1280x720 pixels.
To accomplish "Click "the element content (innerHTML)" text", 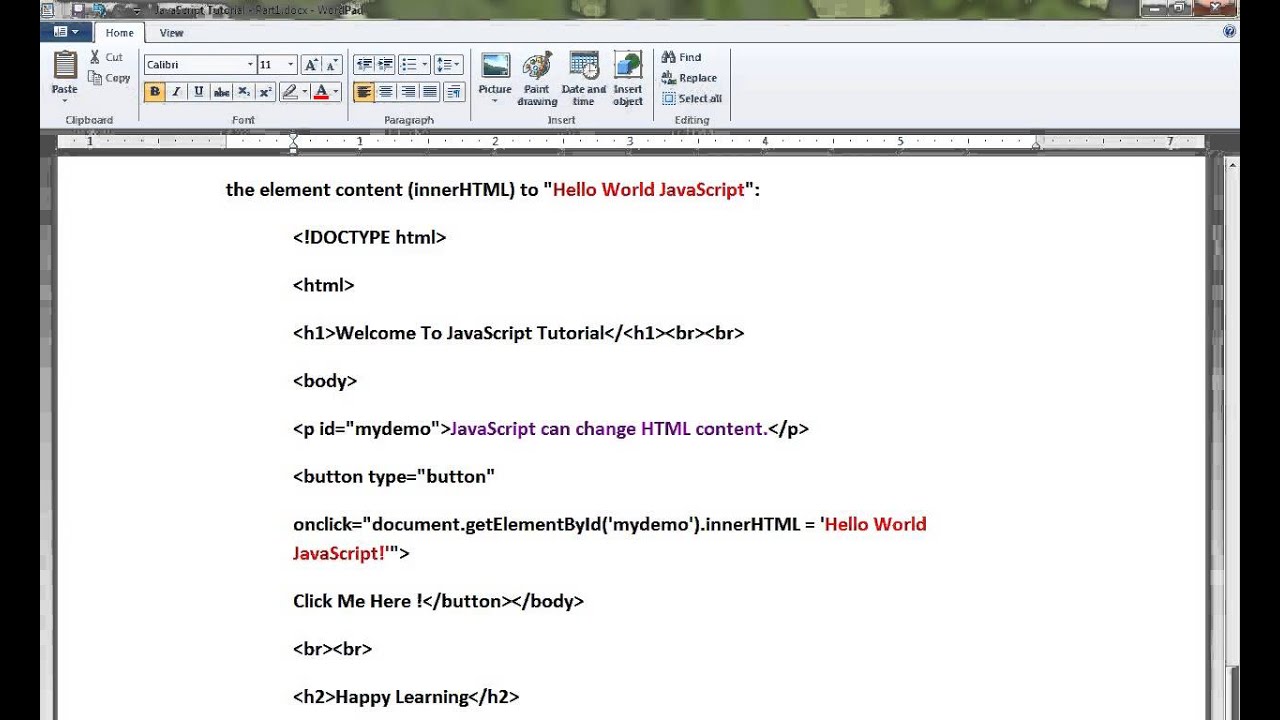I will point(370,189).
